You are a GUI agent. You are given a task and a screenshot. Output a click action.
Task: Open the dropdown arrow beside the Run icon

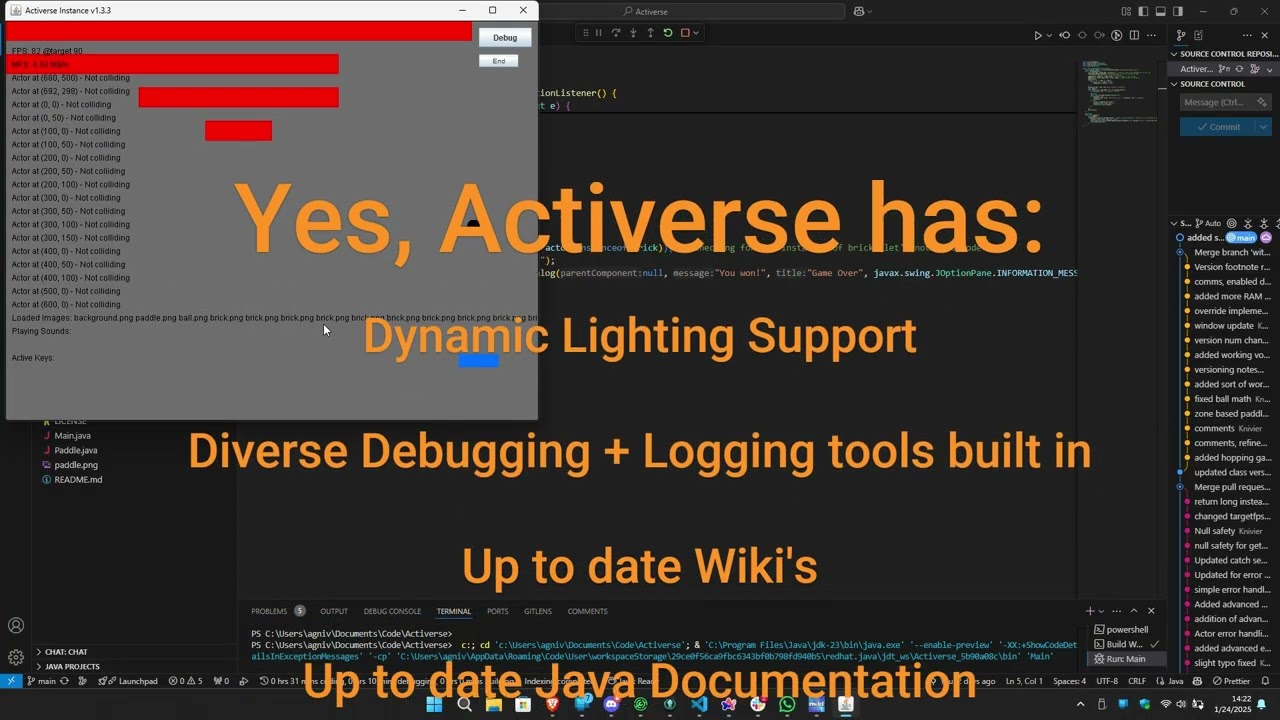pyautogui.click(x=1048, y=35)
